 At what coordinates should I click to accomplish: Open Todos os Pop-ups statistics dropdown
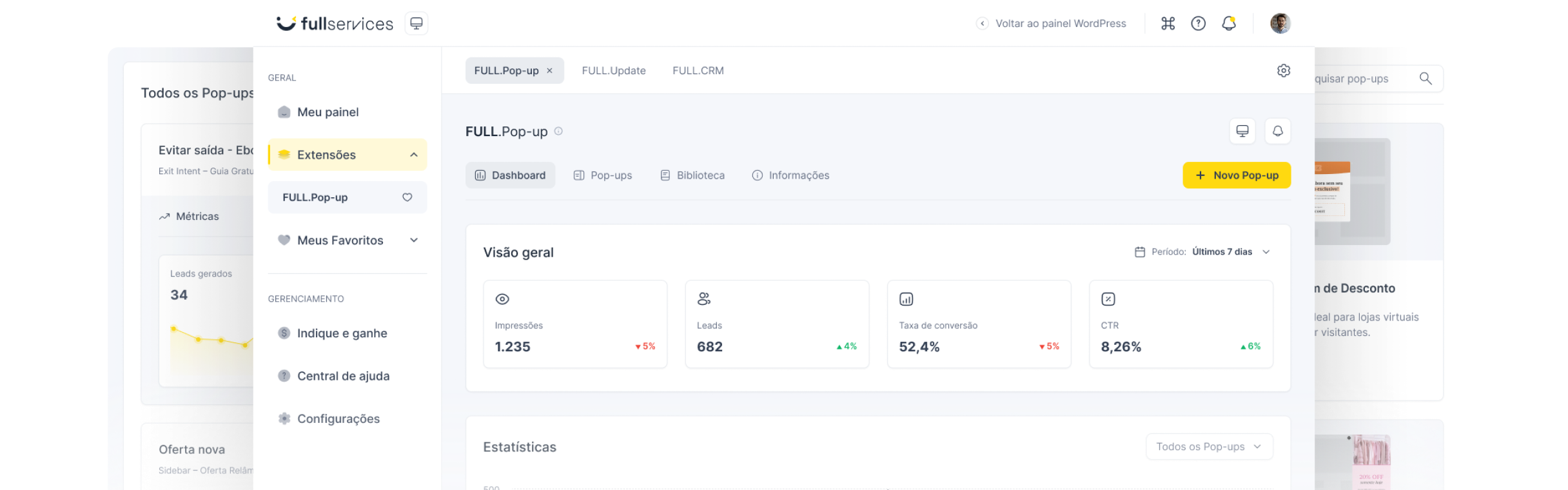tap(1208, 447)
